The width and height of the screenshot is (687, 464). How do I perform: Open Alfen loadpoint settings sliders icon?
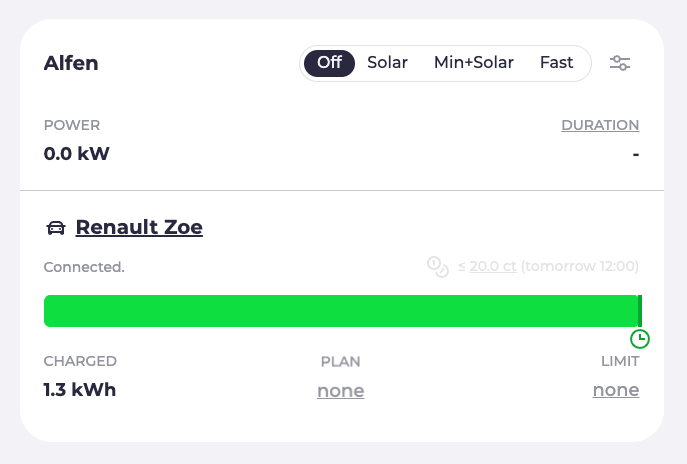pos(620,63)
